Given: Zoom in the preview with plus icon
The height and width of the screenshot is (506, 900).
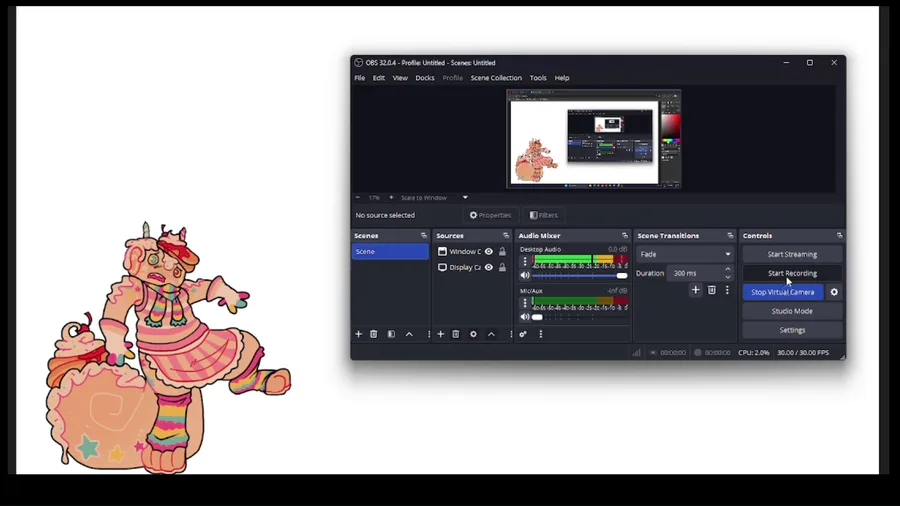Looking at the screenshot, I should (x=391, y=197).
